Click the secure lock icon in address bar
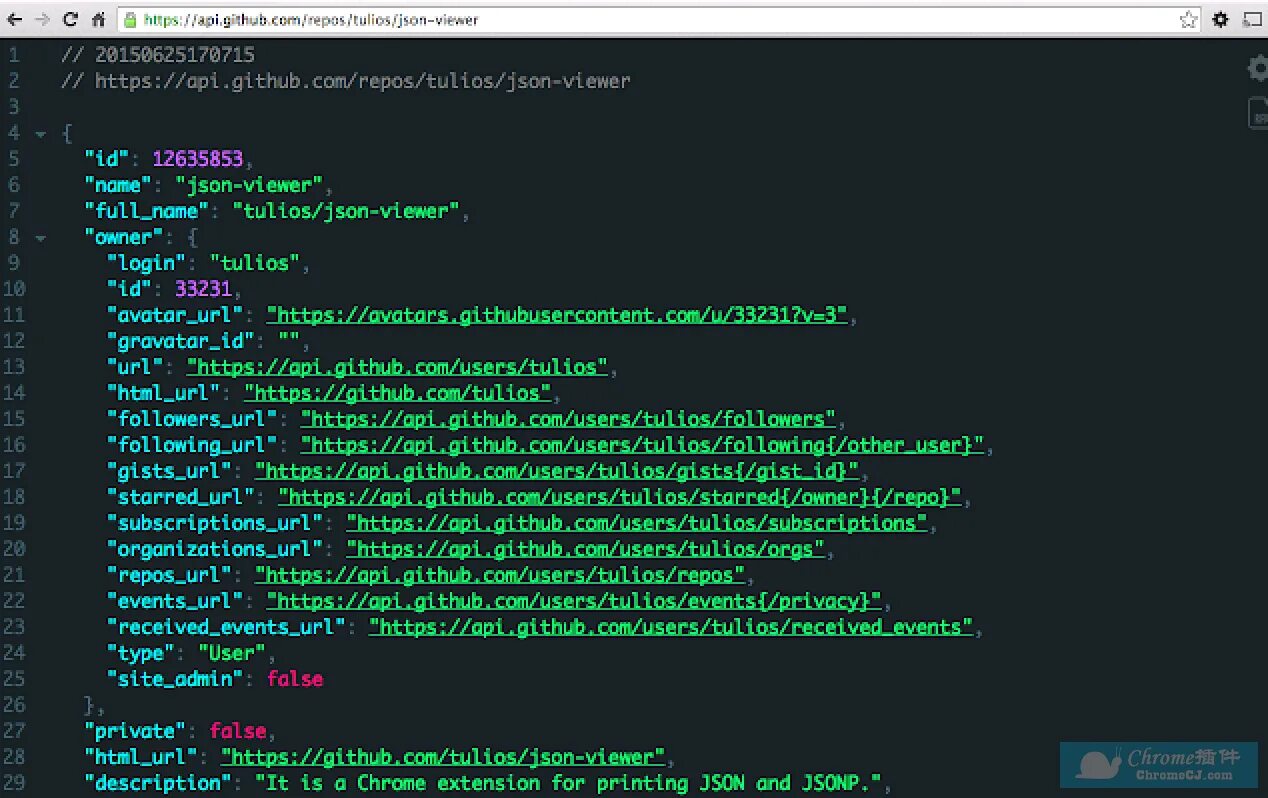 coord(130,19)
